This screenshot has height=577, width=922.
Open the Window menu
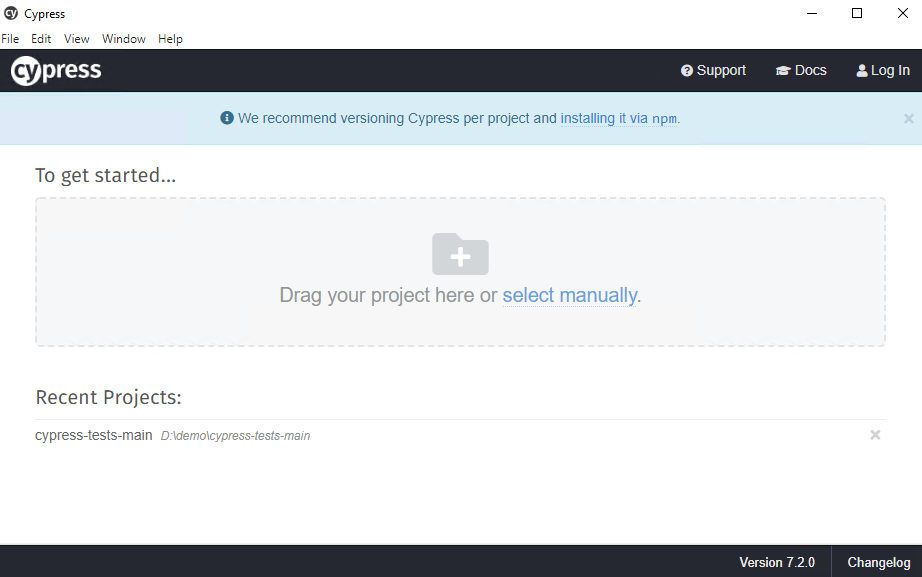point(124,39)
